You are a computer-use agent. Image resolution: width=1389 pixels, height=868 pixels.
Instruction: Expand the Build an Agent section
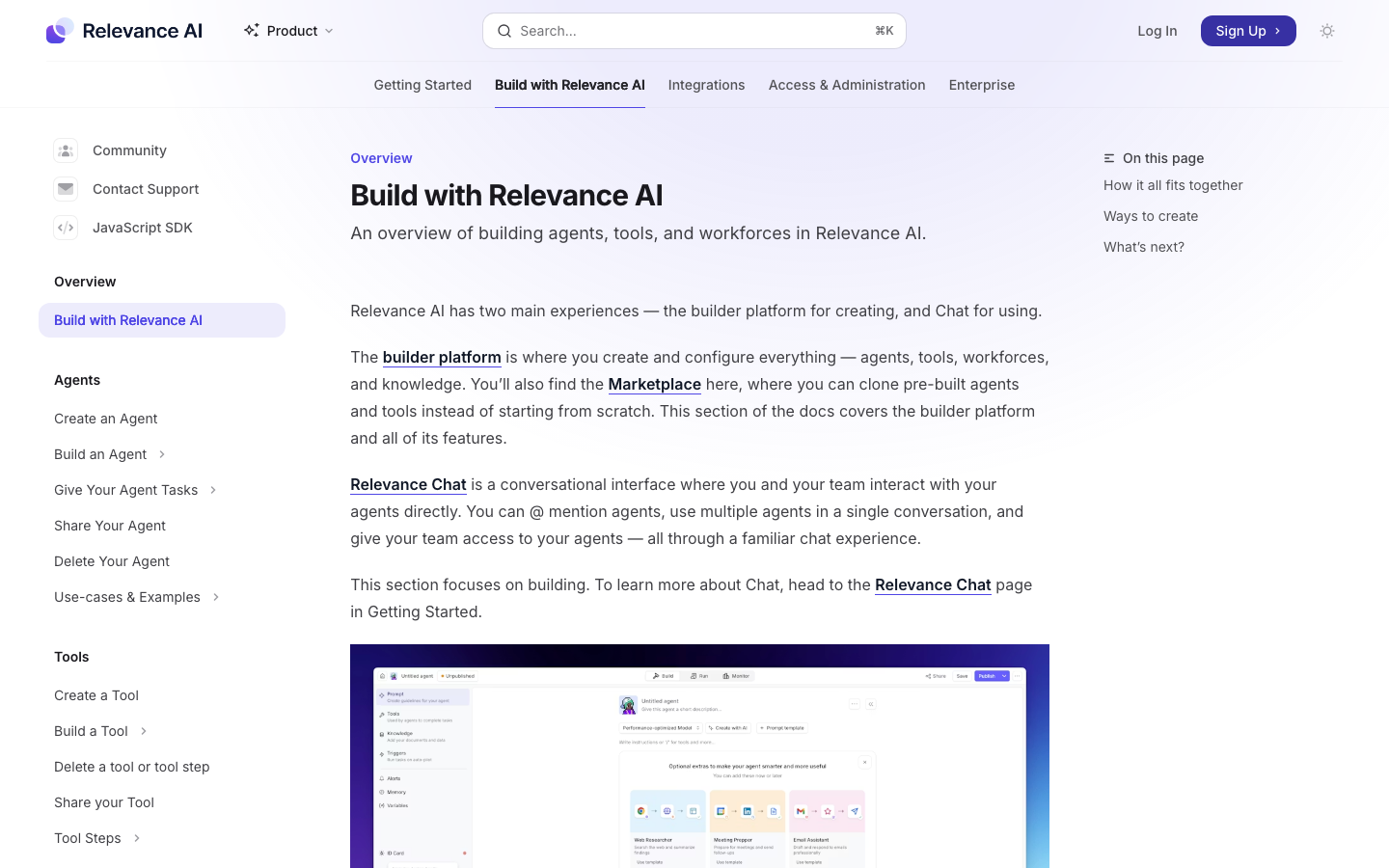[162, 454]
